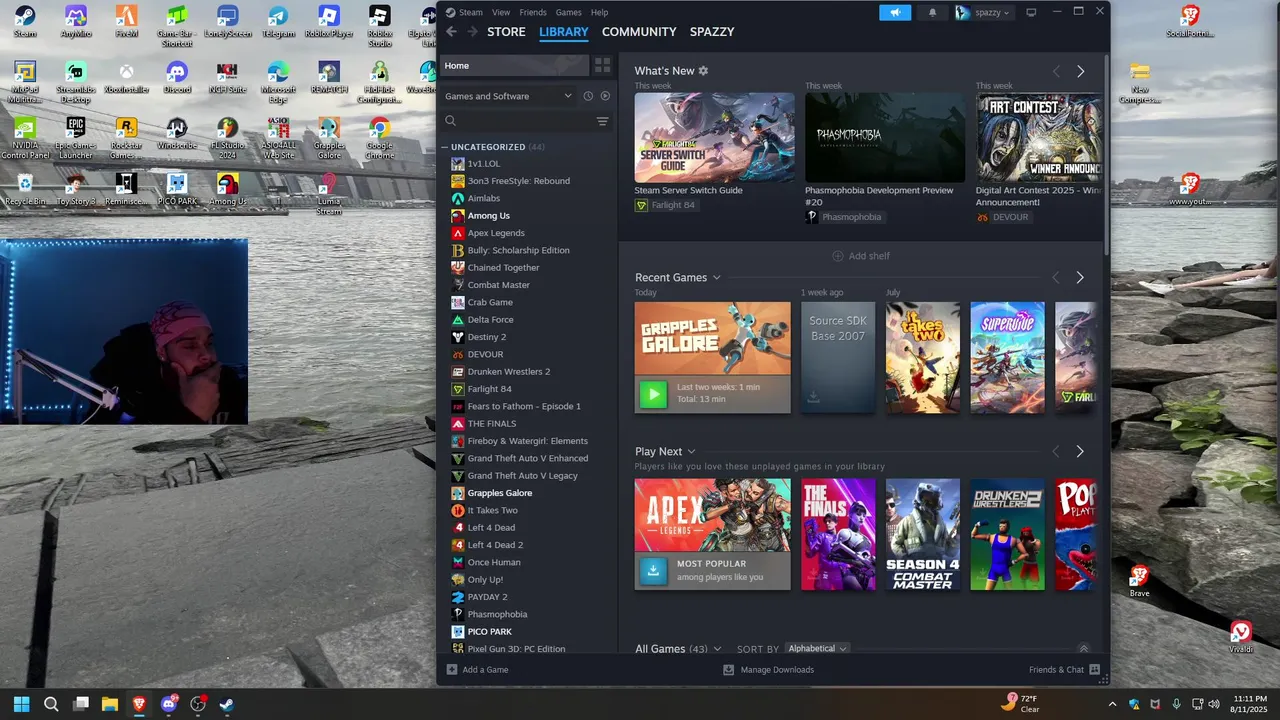This screenshot has height=720, width=1280.
Task: Toggle the ready-to-play games filter
Action: click(605, 96)
